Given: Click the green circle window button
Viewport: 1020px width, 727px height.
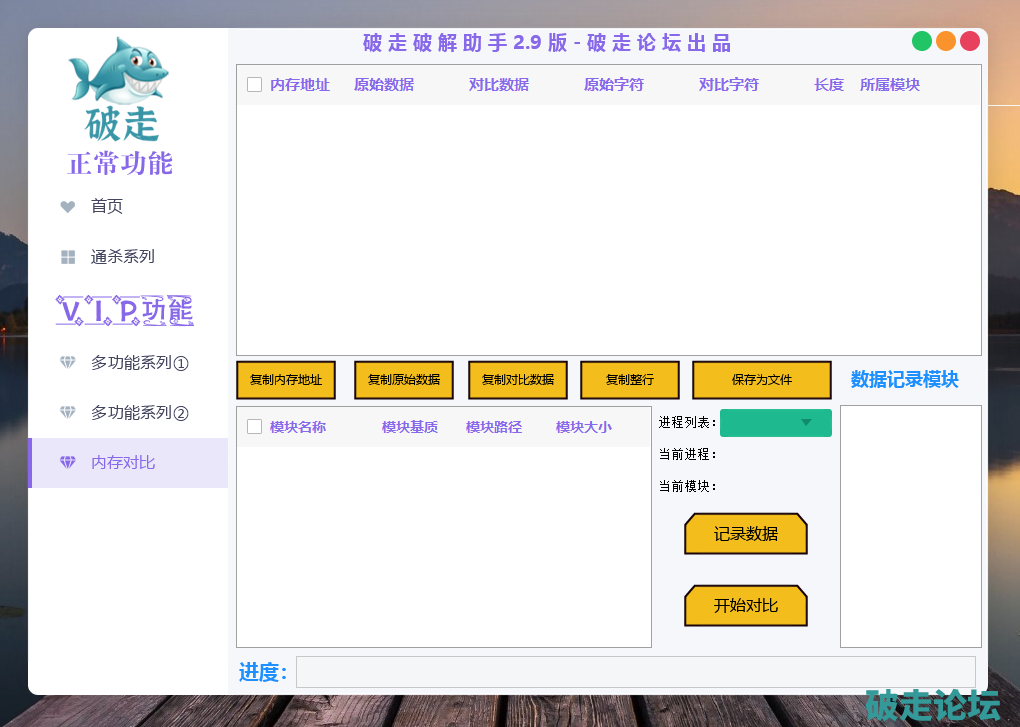Looking at the screenshot, I should click(x=922, y=41).
